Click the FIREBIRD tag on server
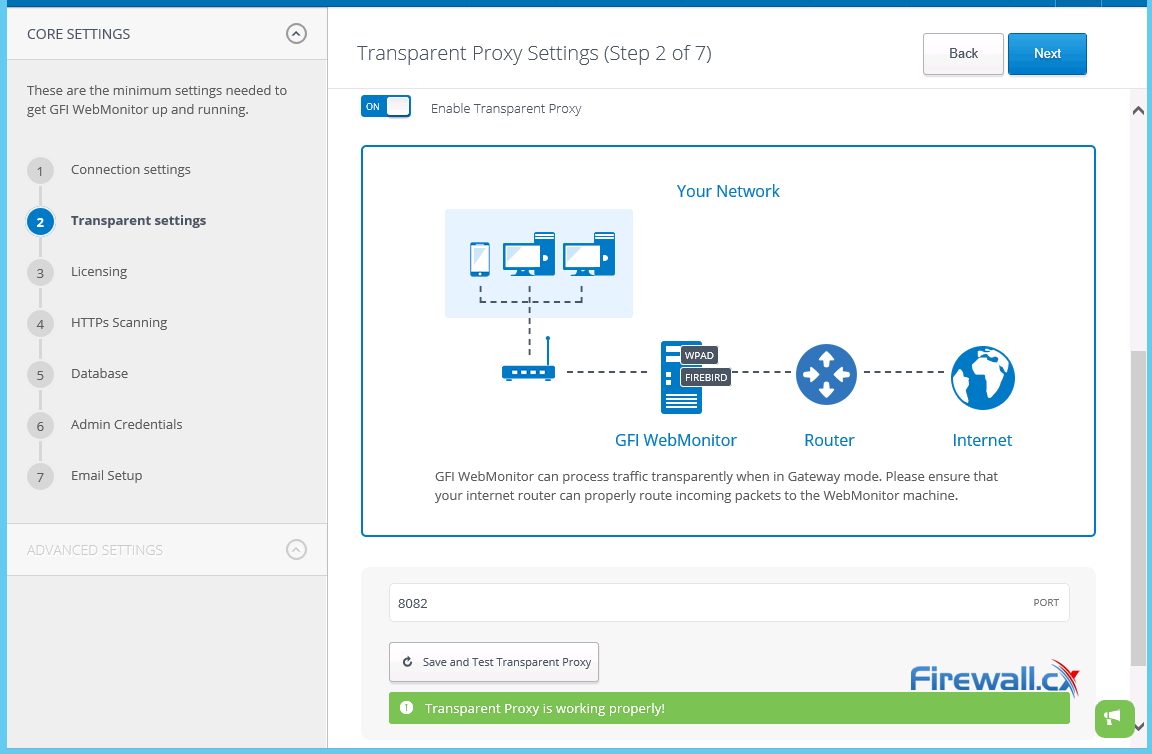The image size is (1152, 754). tap(706, 378)
